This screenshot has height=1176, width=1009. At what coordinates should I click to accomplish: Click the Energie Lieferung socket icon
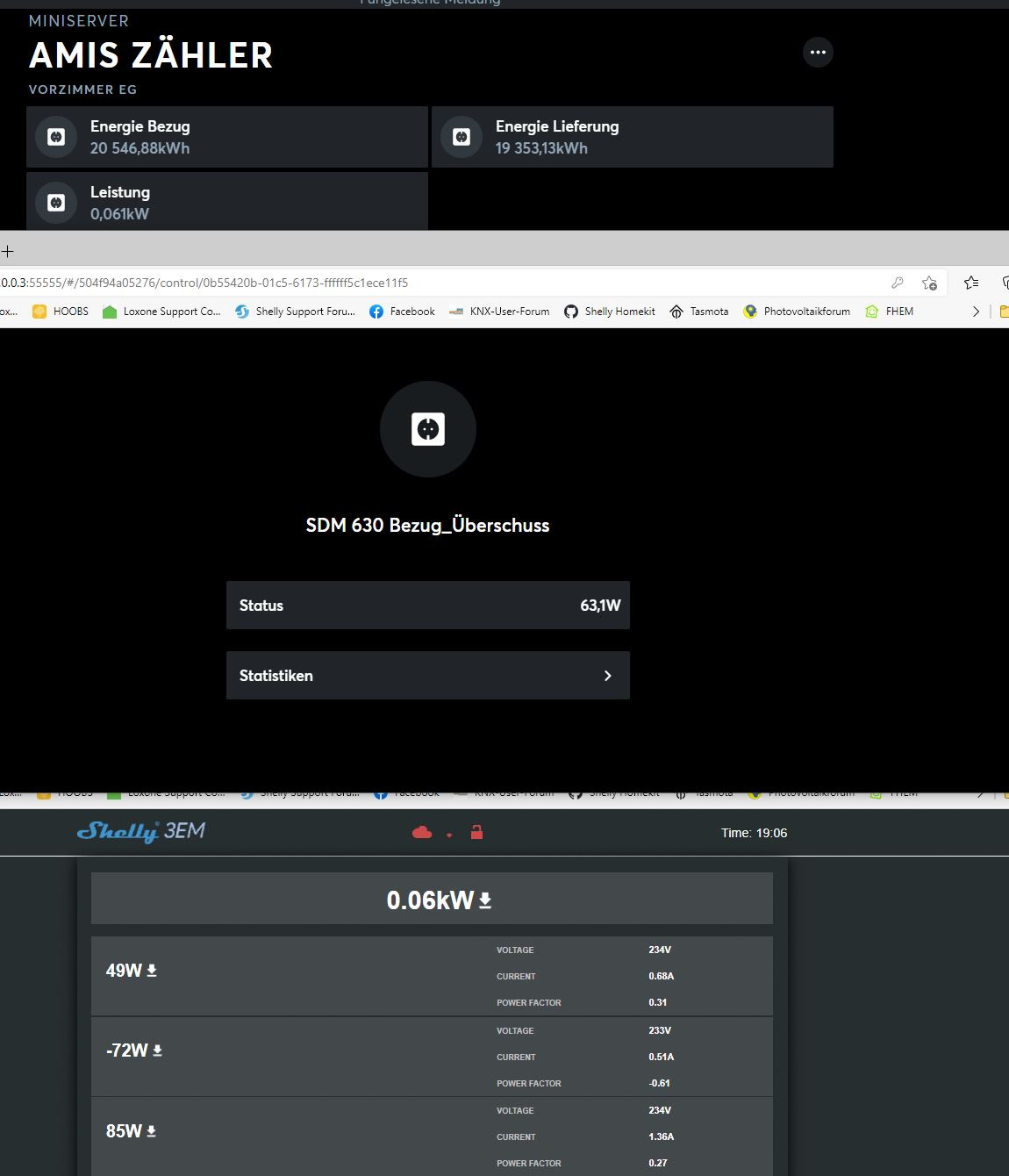click(x=462, y=137)
